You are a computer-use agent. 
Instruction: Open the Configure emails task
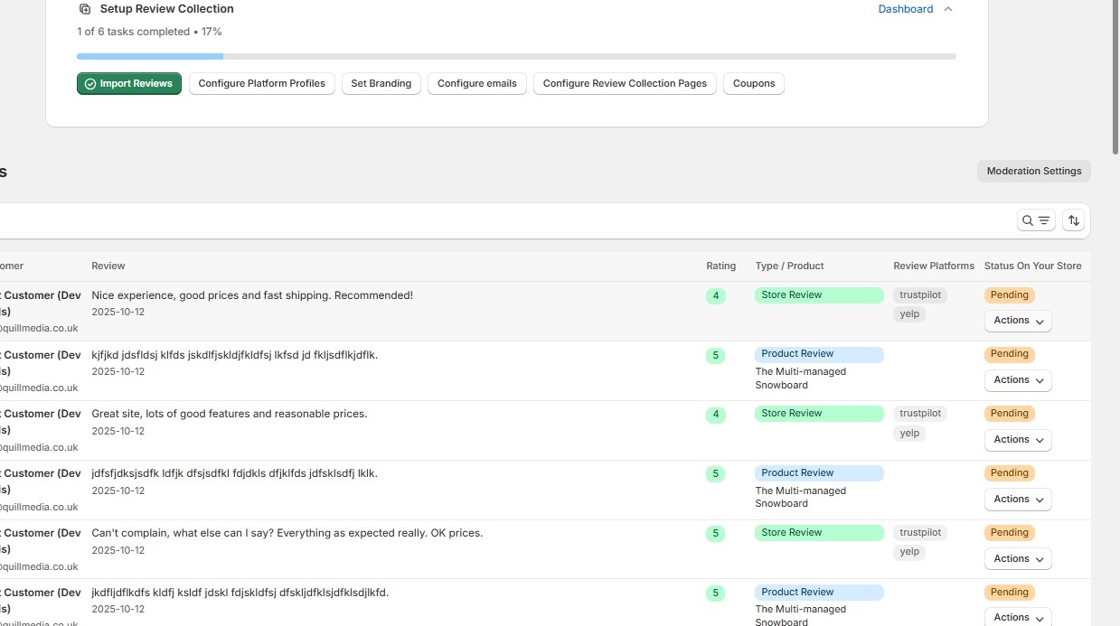(x=477, y=84)
